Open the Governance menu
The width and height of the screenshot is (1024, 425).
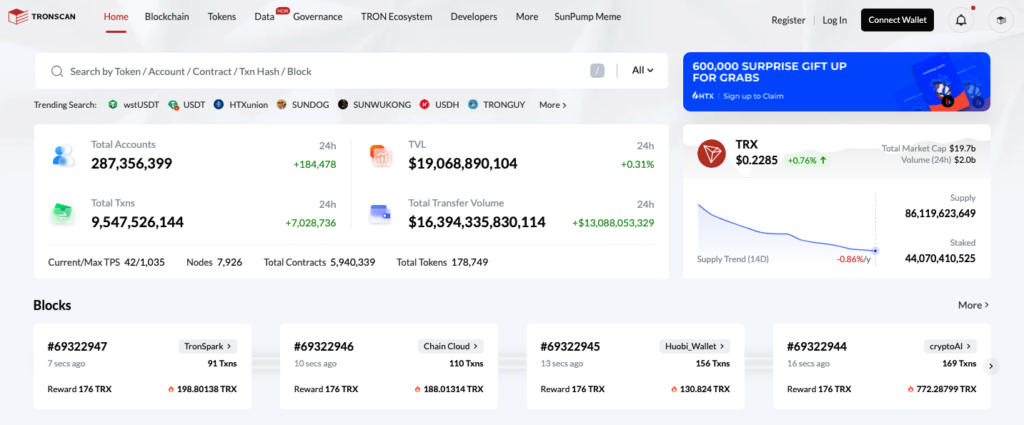point(317,17)
